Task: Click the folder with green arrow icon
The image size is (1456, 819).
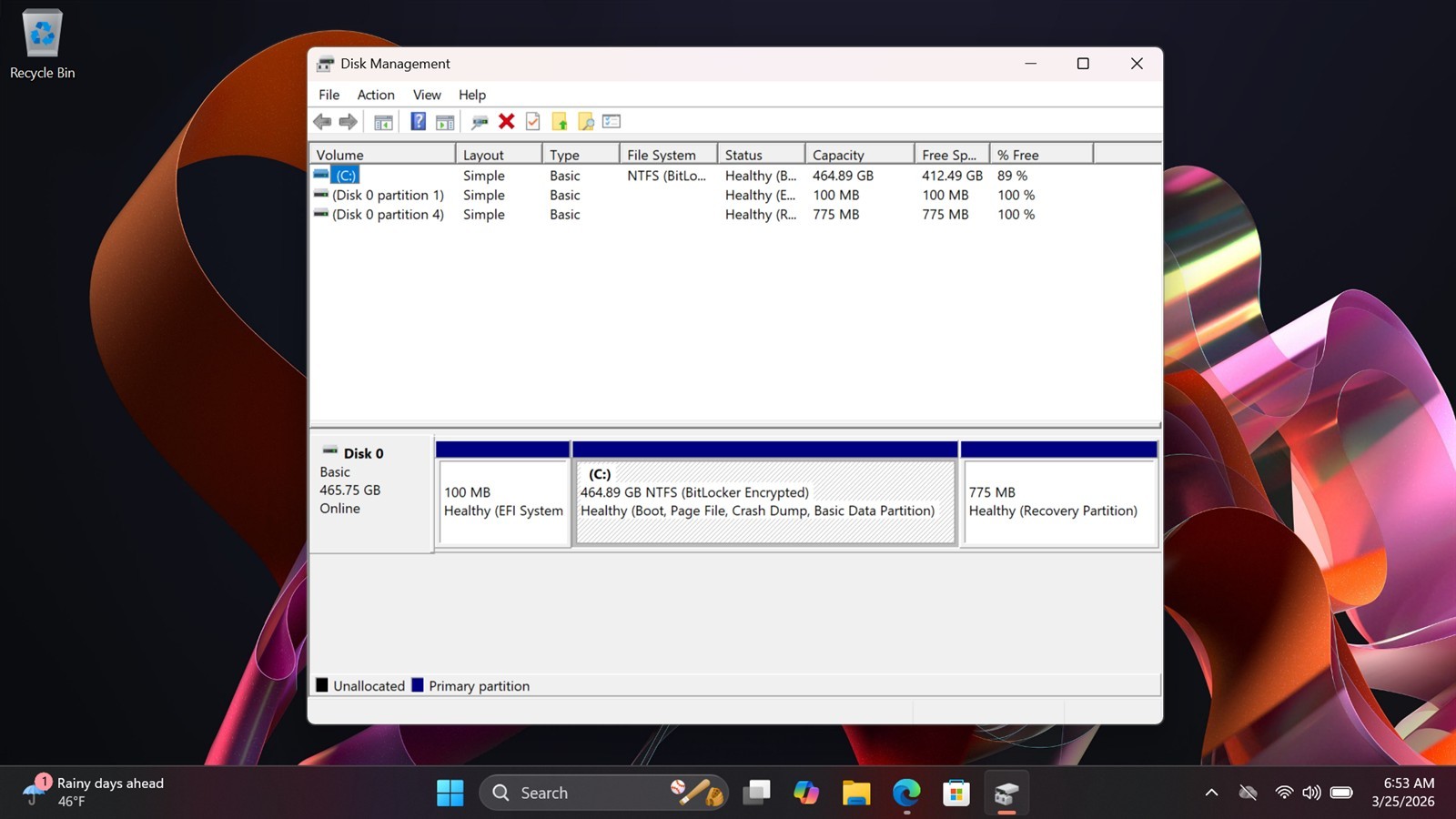Action: tap(560, 122)
